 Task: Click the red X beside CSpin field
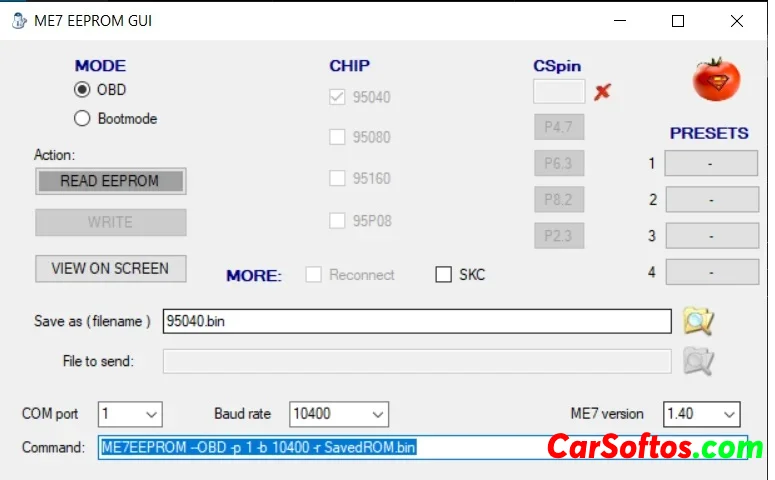point(602,92)
